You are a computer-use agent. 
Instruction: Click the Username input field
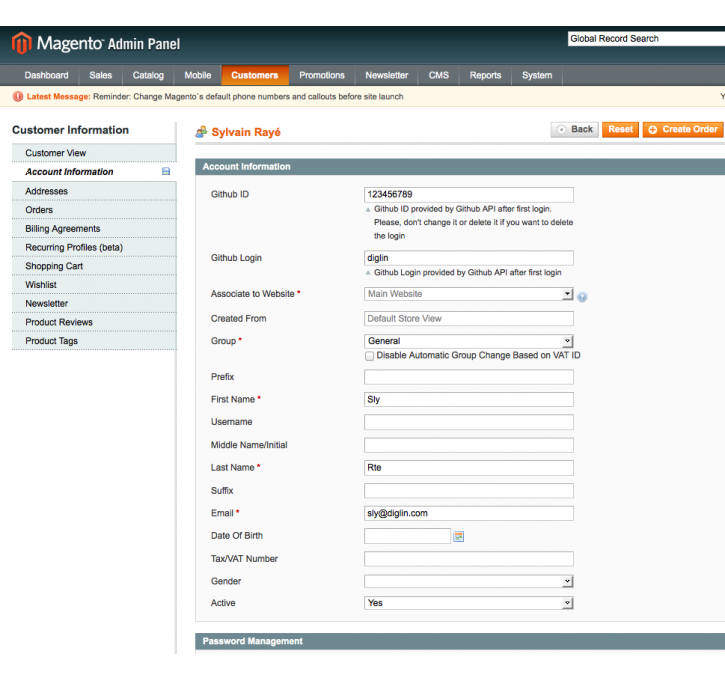(469, 422)
